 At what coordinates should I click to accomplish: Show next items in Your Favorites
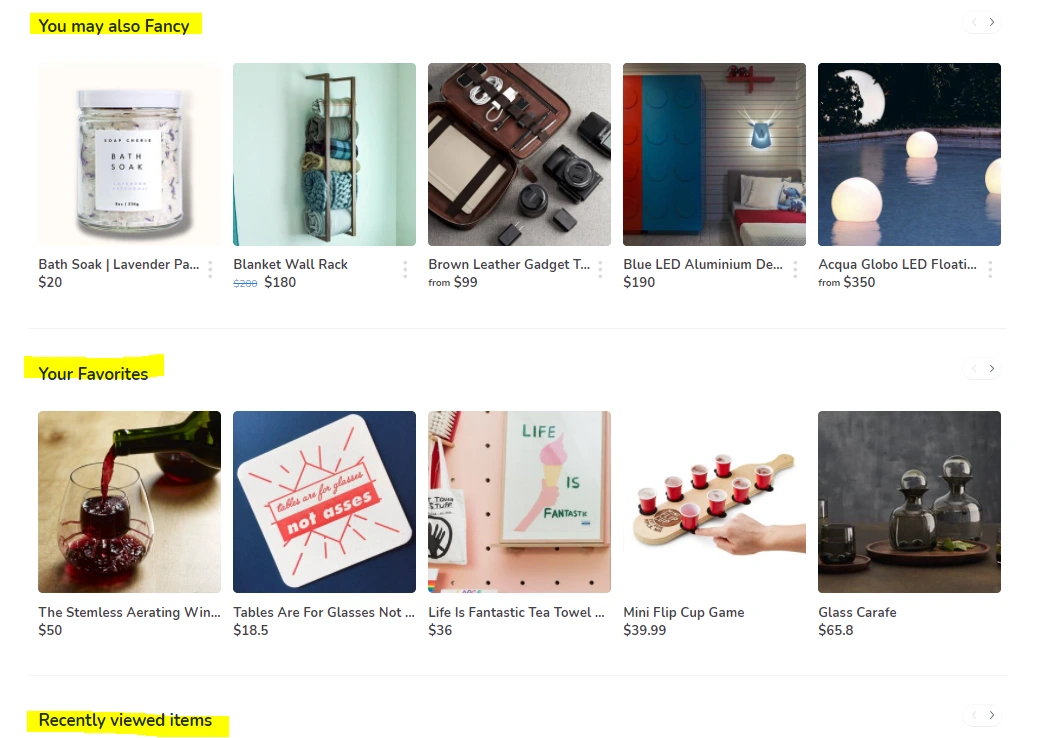pos(992,369)
